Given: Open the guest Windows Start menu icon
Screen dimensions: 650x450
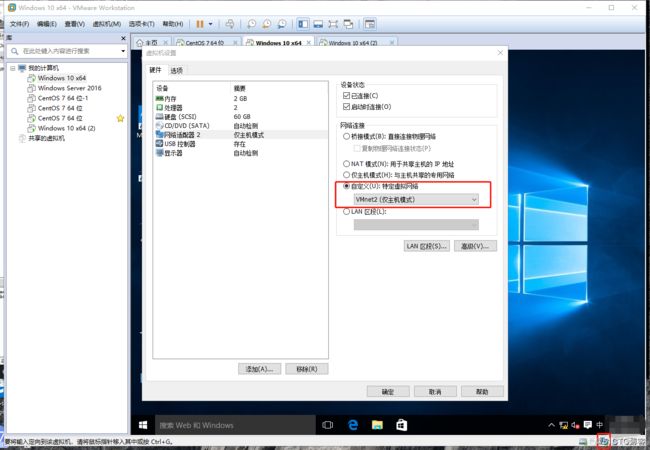Looking at the screenshot, I should click(143, 425).
